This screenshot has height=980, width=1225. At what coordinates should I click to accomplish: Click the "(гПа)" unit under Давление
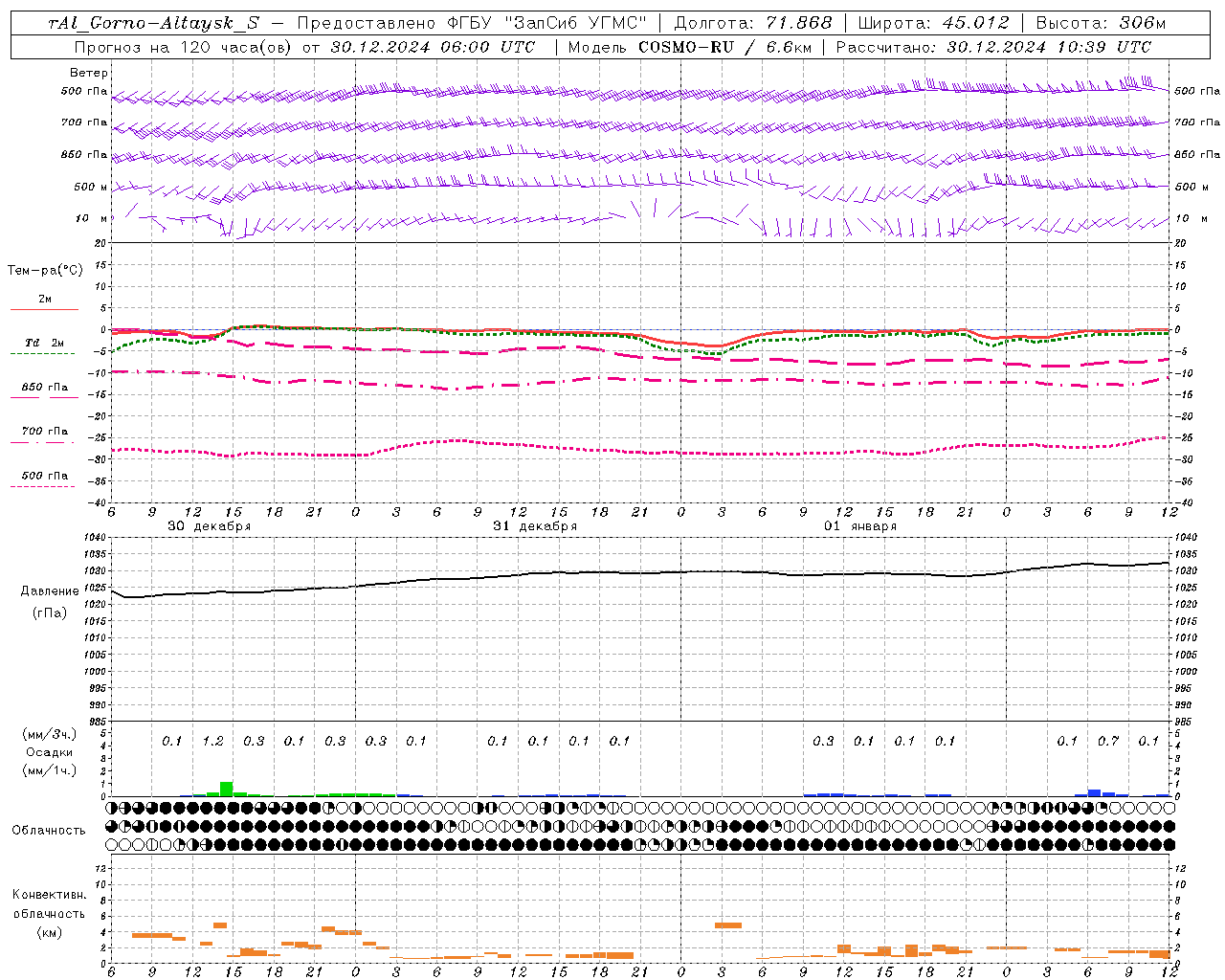click(x=48, y=613)
